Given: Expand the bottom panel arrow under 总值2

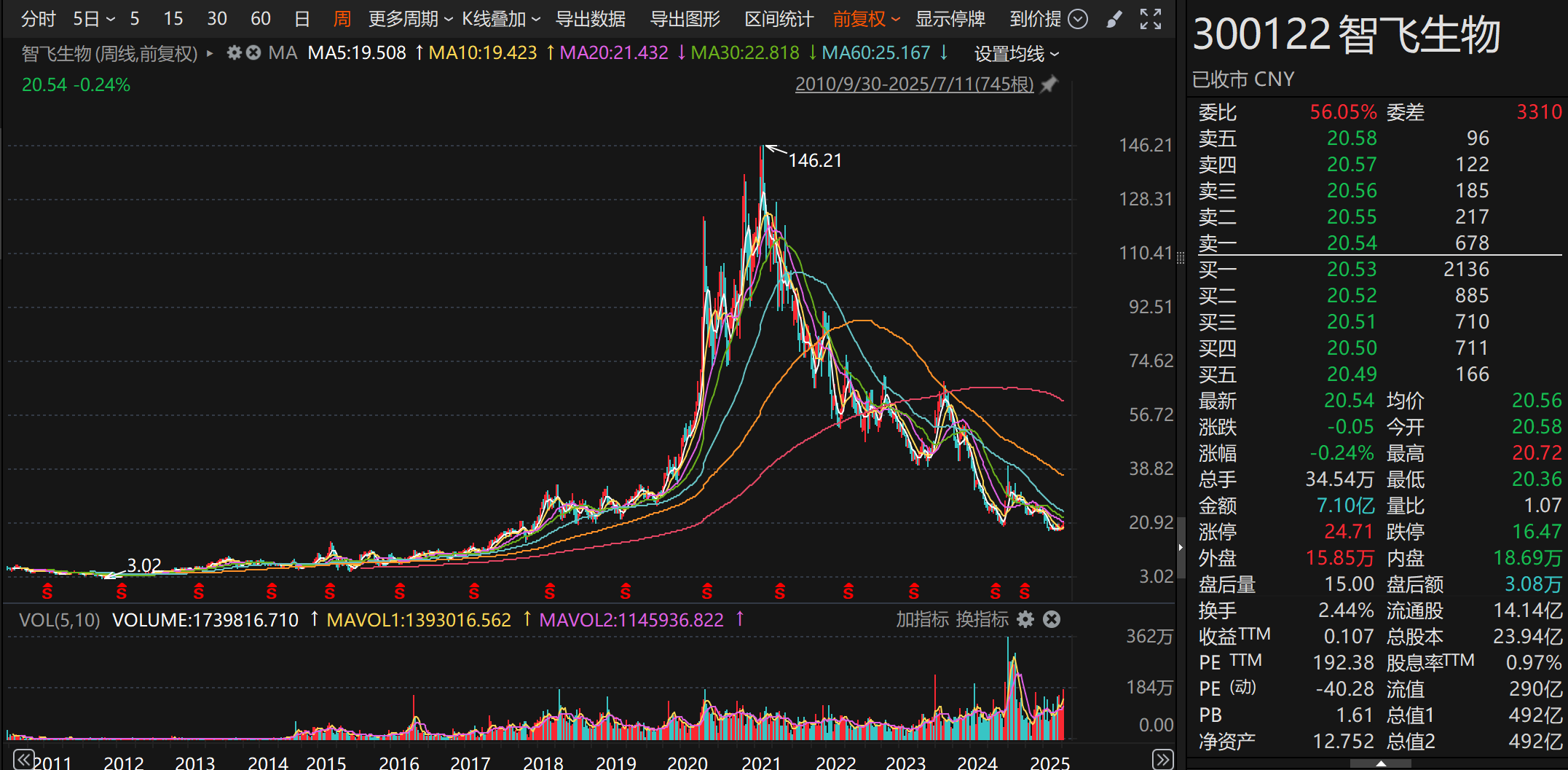Looking at the screenshot, I should click(x=1380, y=763).
